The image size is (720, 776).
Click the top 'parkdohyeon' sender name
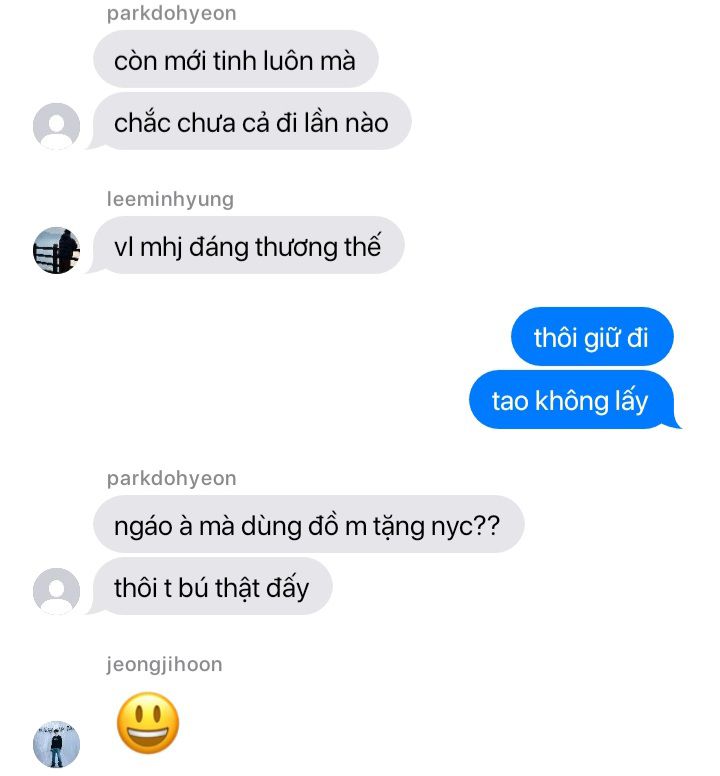(x=172, y=13)
